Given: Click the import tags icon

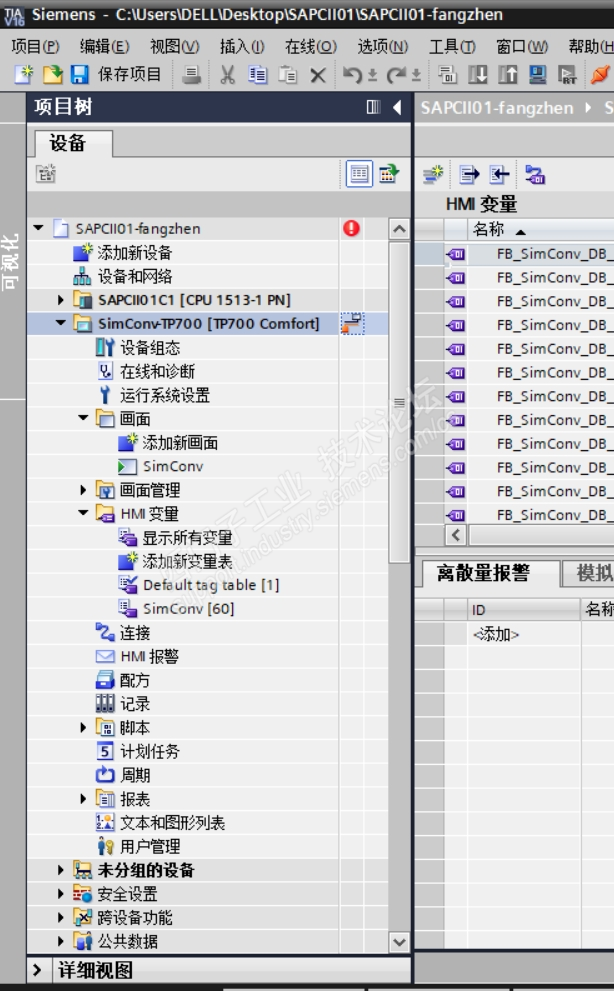Looking at the screenshot, I should point(500,174).
